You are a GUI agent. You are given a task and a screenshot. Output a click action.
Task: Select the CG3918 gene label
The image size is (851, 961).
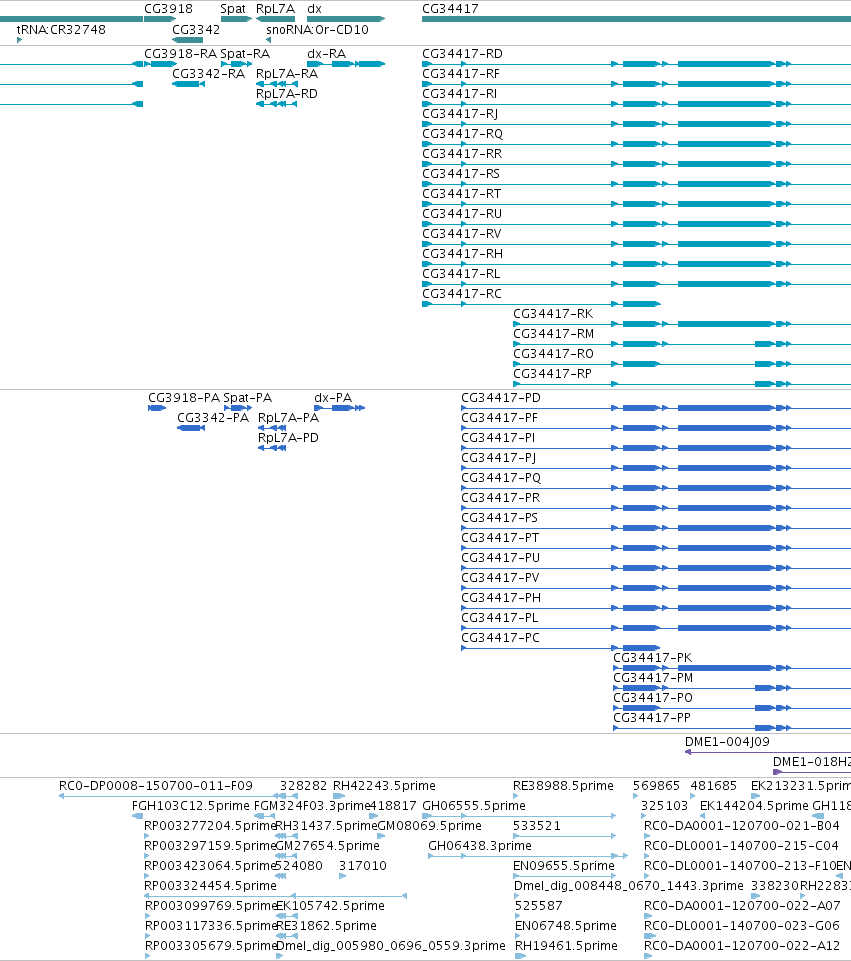(x=168, y=9)
